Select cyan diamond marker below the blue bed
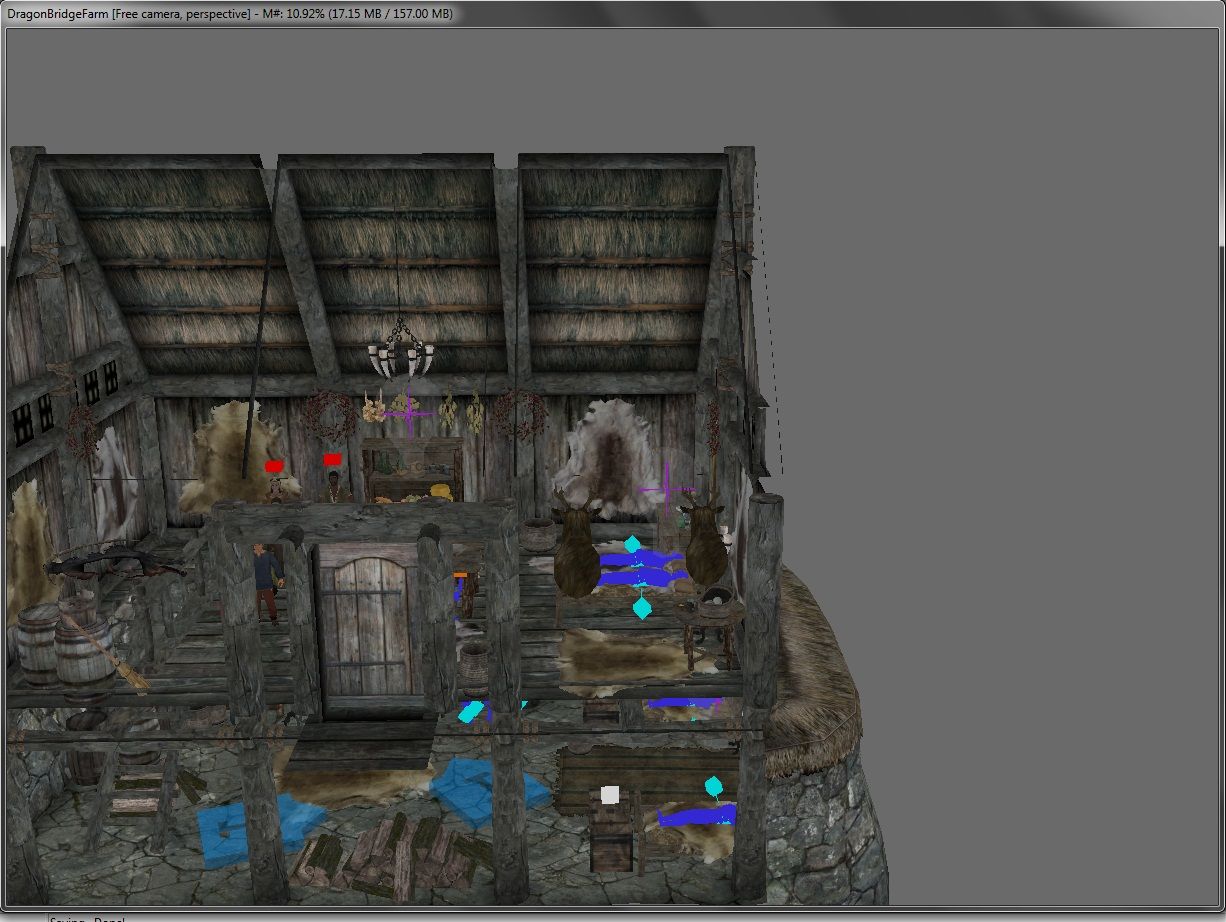 coord(642,607)
